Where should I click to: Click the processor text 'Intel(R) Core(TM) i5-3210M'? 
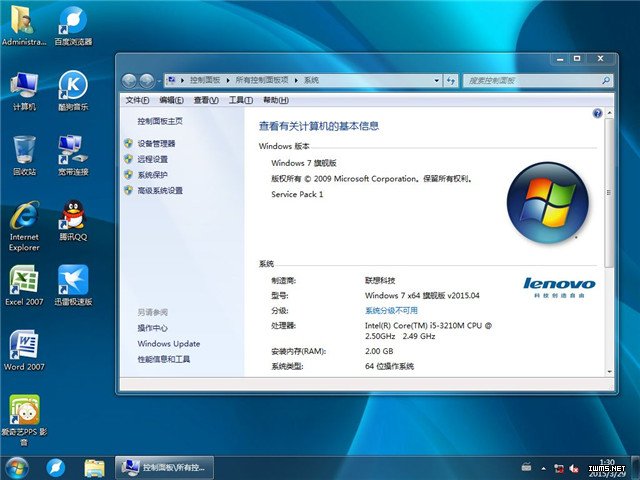click(x=415, y=326)
